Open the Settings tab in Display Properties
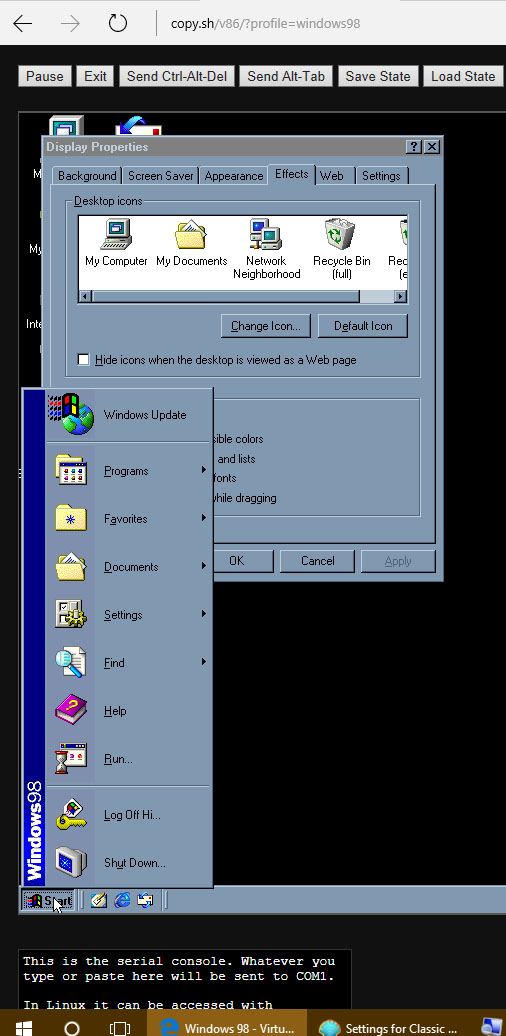Viewport: 506px width, 1036px height. pos(381,176)
